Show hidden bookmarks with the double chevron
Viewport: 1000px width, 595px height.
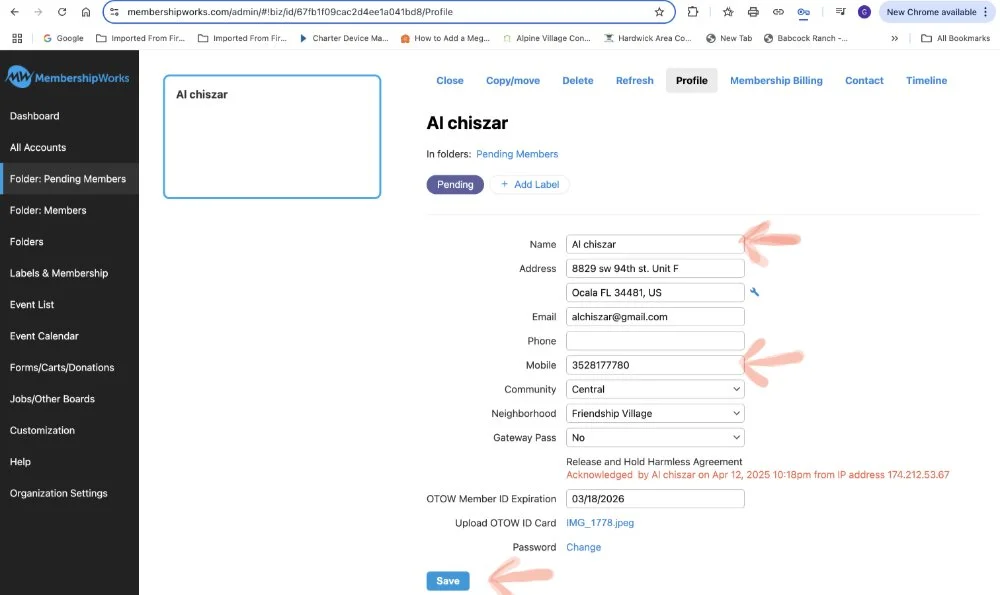(895, 38)
